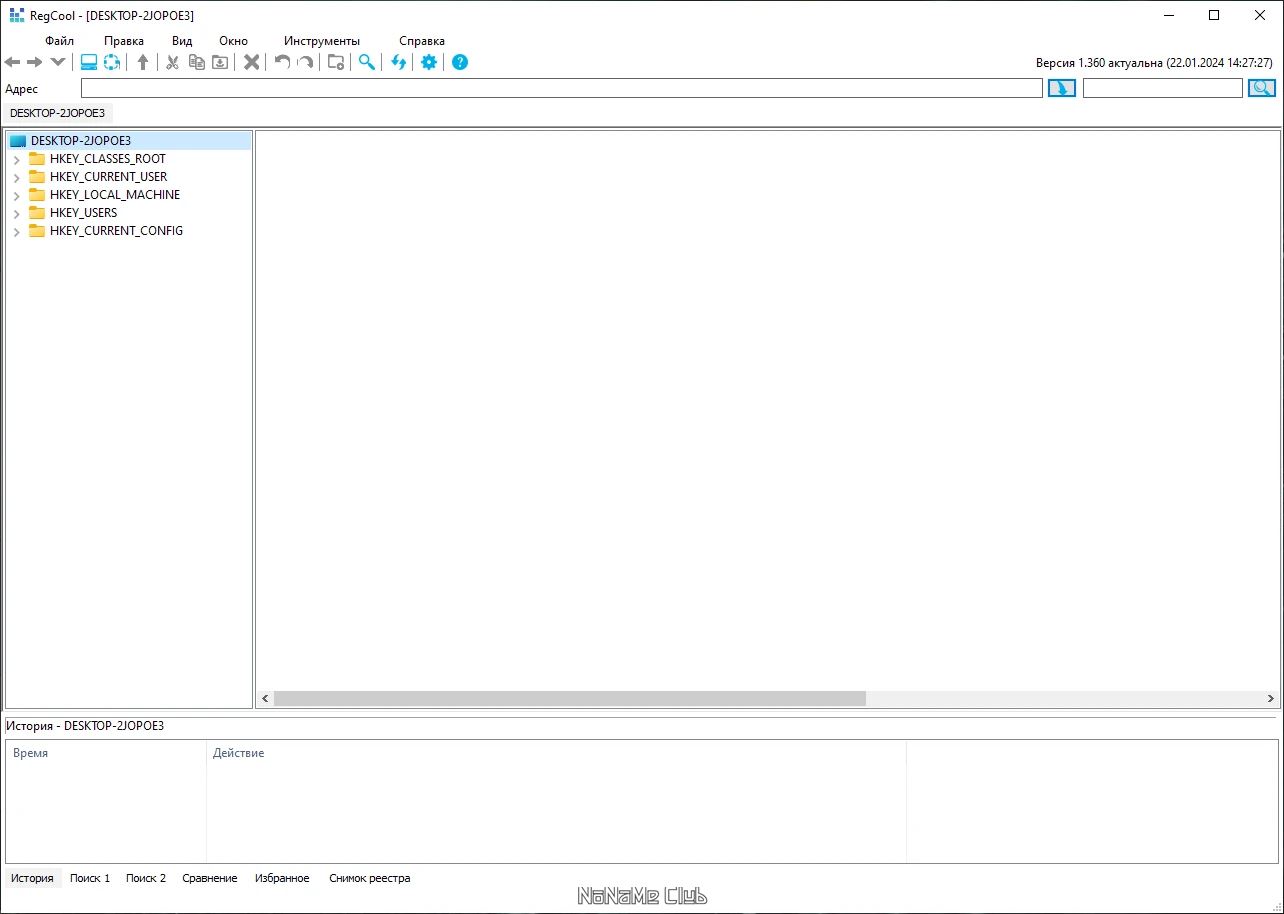Click the quick search magnifier button
Viewport: 1284px width, 914px height.
1262,88
